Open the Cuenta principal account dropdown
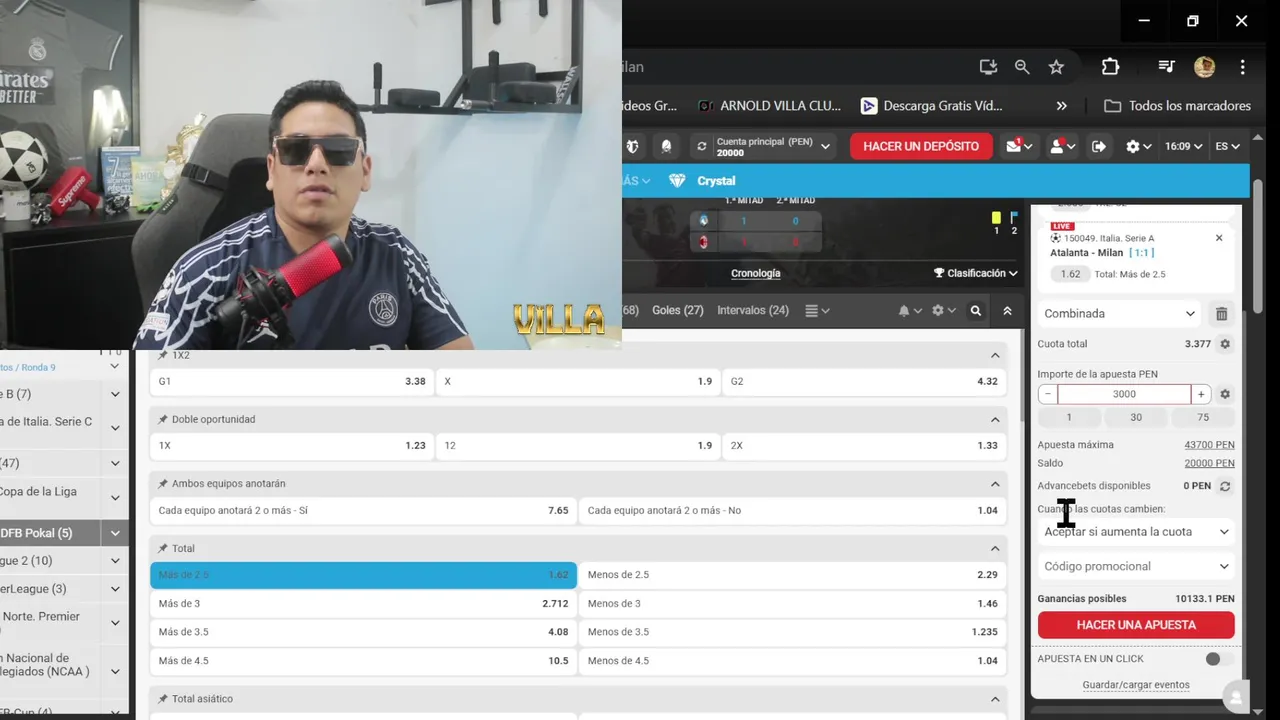Viewport: 1280px width, 720px height. pos(774,147)
